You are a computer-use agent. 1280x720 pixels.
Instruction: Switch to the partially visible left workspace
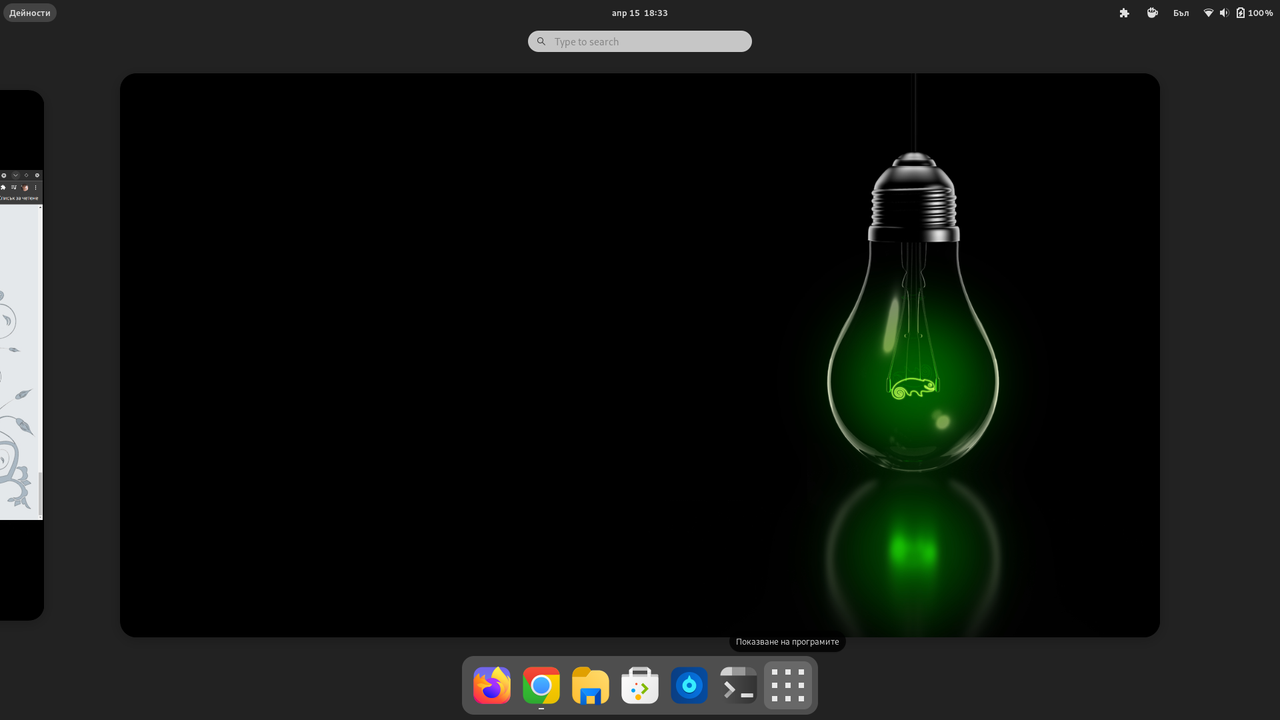coord(21,355)
